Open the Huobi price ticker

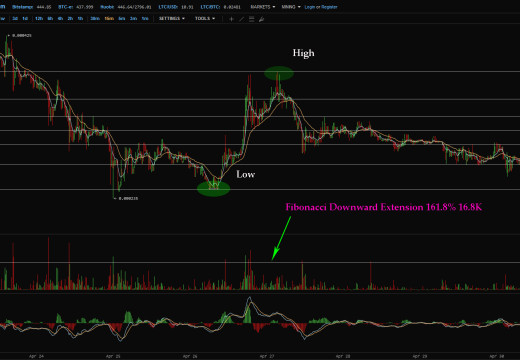tap(126, 7)
